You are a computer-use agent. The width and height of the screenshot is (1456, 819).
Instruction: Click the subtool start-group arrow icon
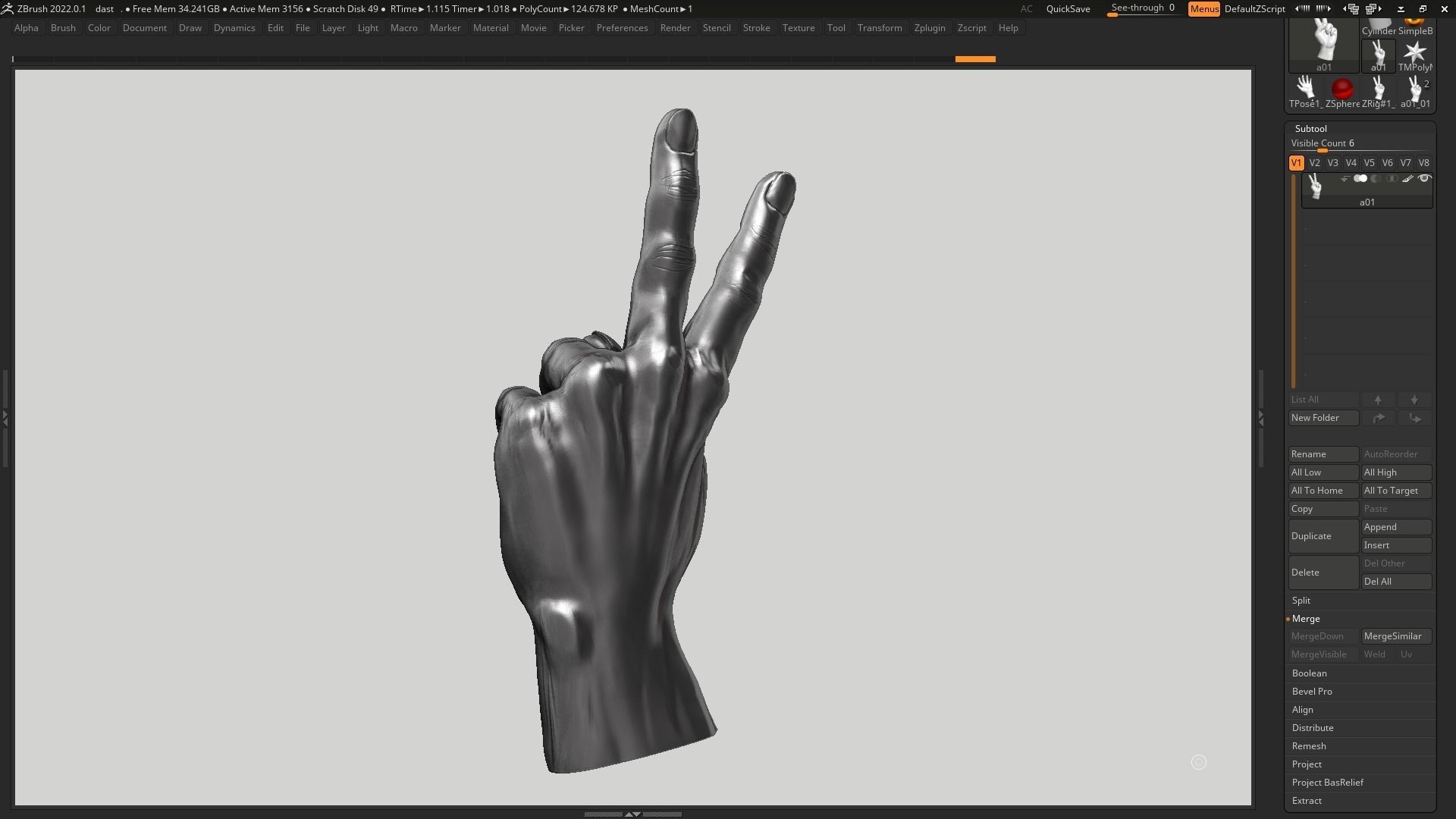(1345, 179)
